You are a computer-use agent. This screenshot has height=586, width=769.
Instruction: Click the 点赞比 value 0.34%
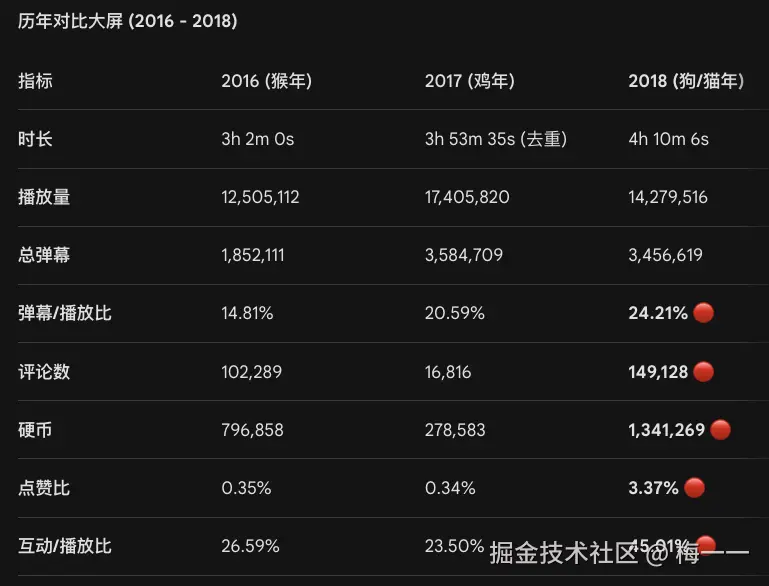[x=450, y=488]
